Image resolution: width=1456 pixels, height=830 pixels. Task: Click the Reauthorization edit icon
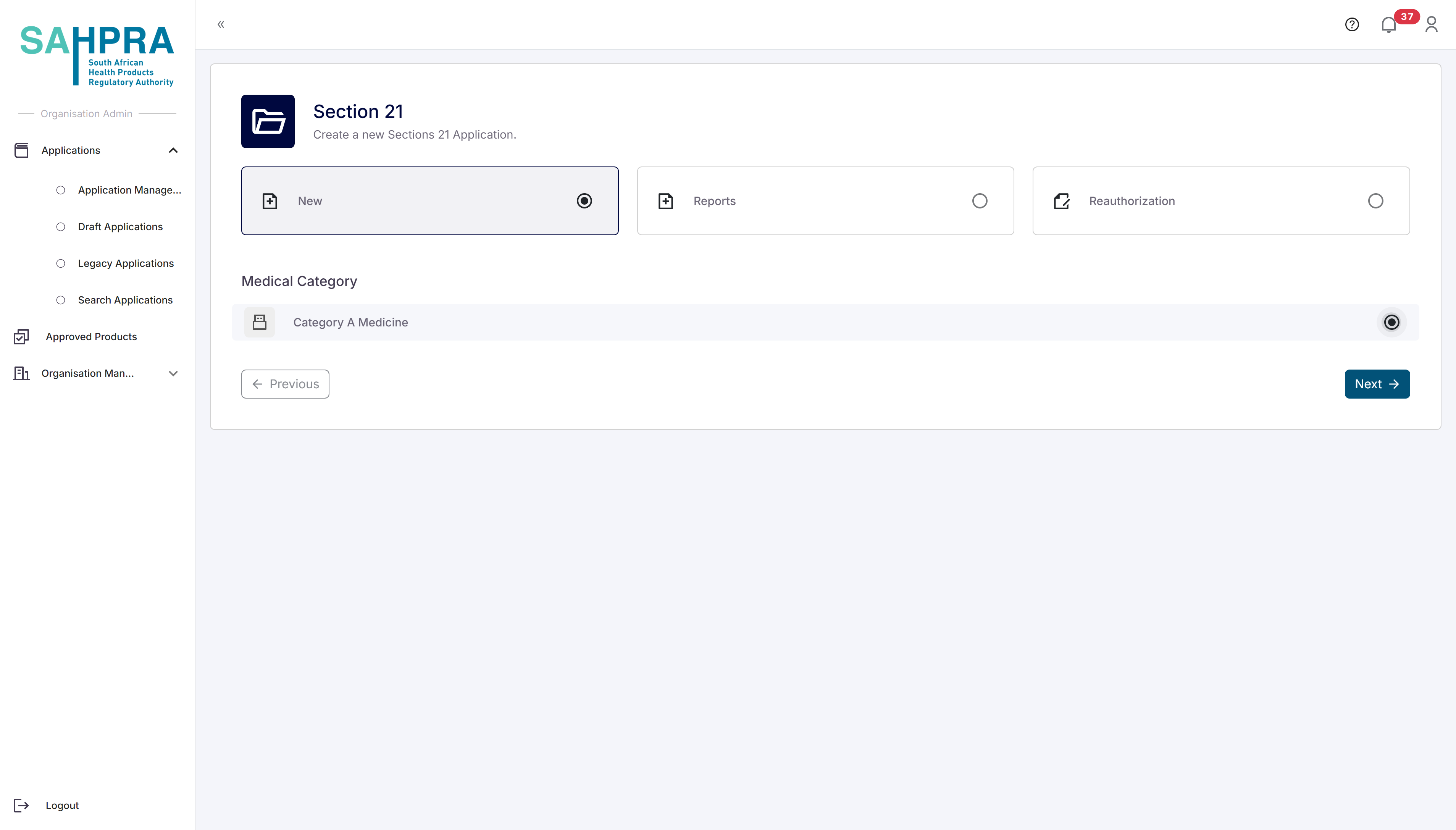click(1061, 201)
